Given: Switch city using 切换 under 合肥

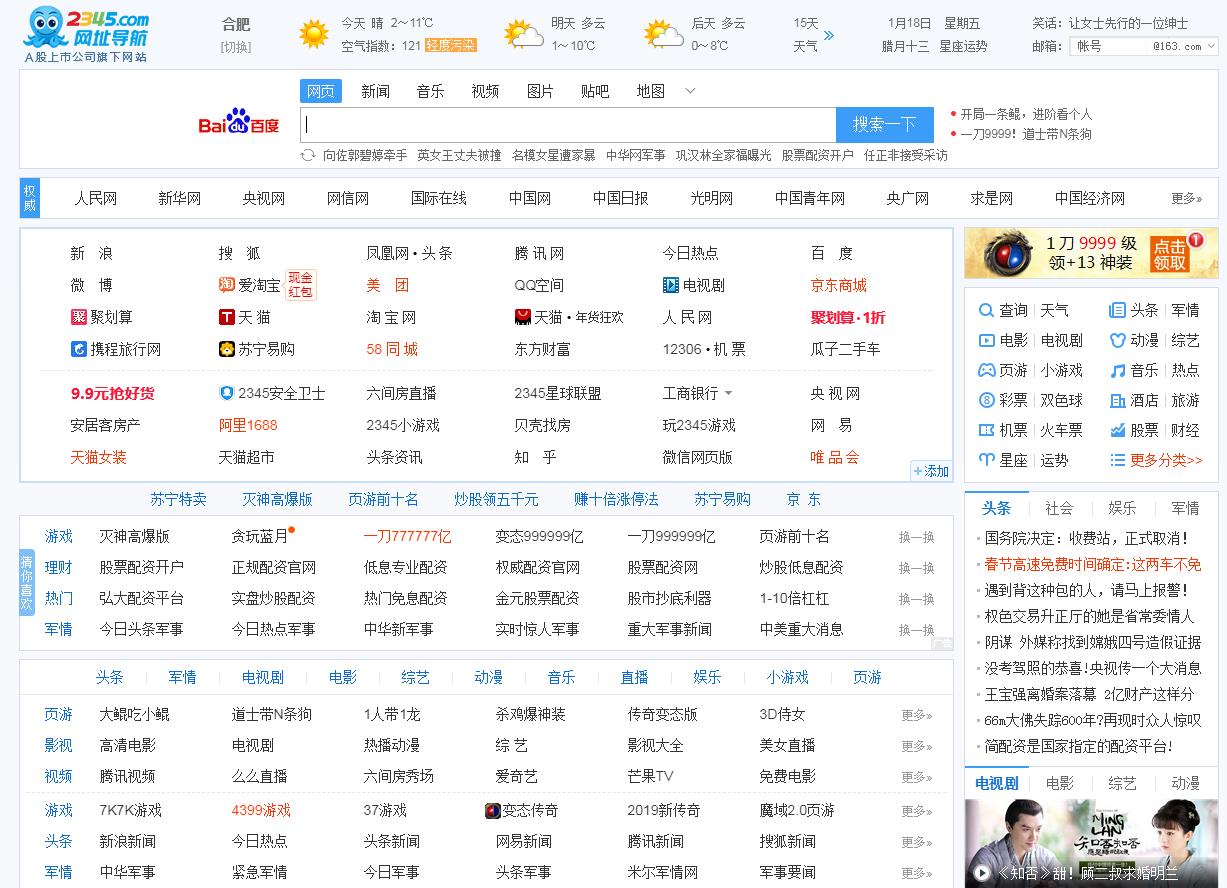Looking at the screenshot, I should coord(236,47).
